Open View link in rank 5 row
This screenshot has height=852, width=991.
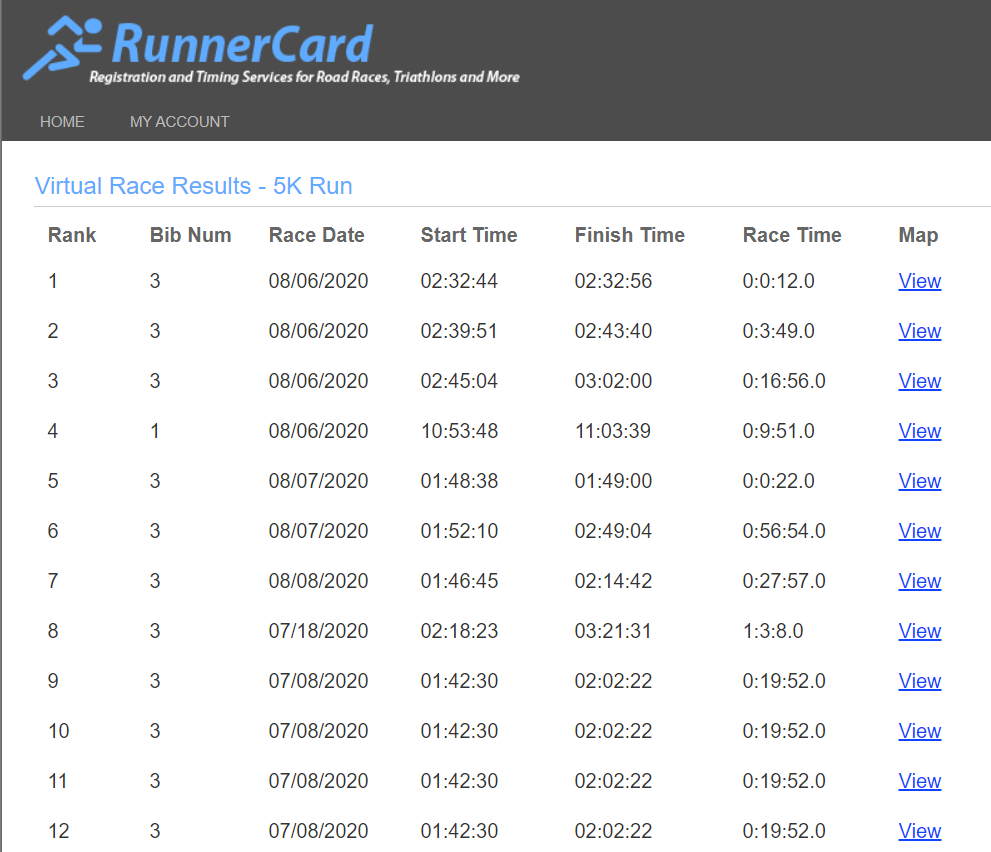[919, 481]
